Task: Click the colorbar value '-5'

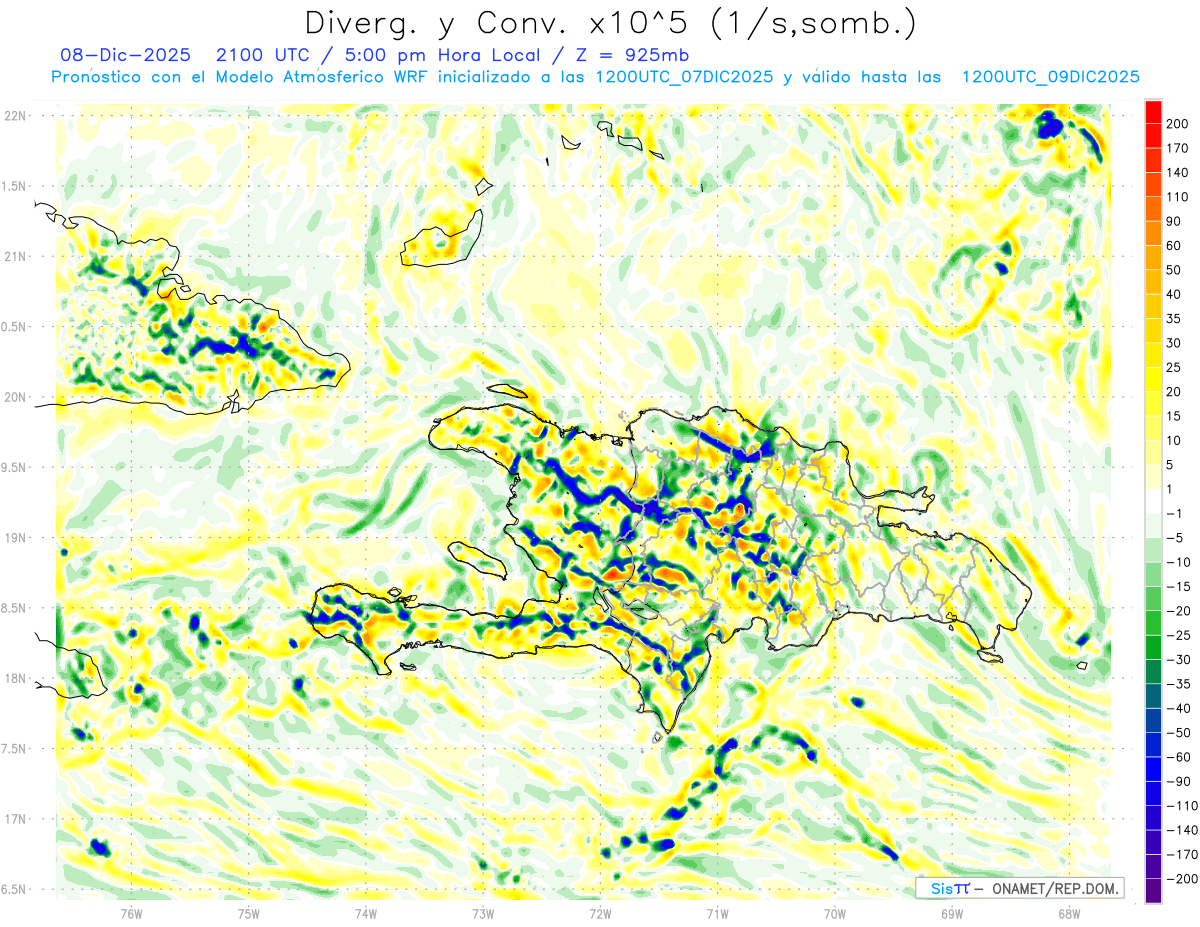Action: pyautogui.click(x=1174, y=538)
